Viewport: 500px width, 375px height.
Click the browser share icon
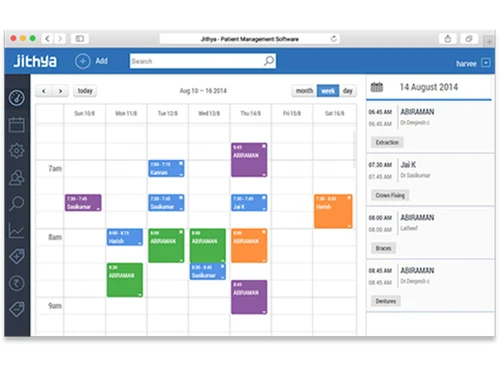(448, 39)
